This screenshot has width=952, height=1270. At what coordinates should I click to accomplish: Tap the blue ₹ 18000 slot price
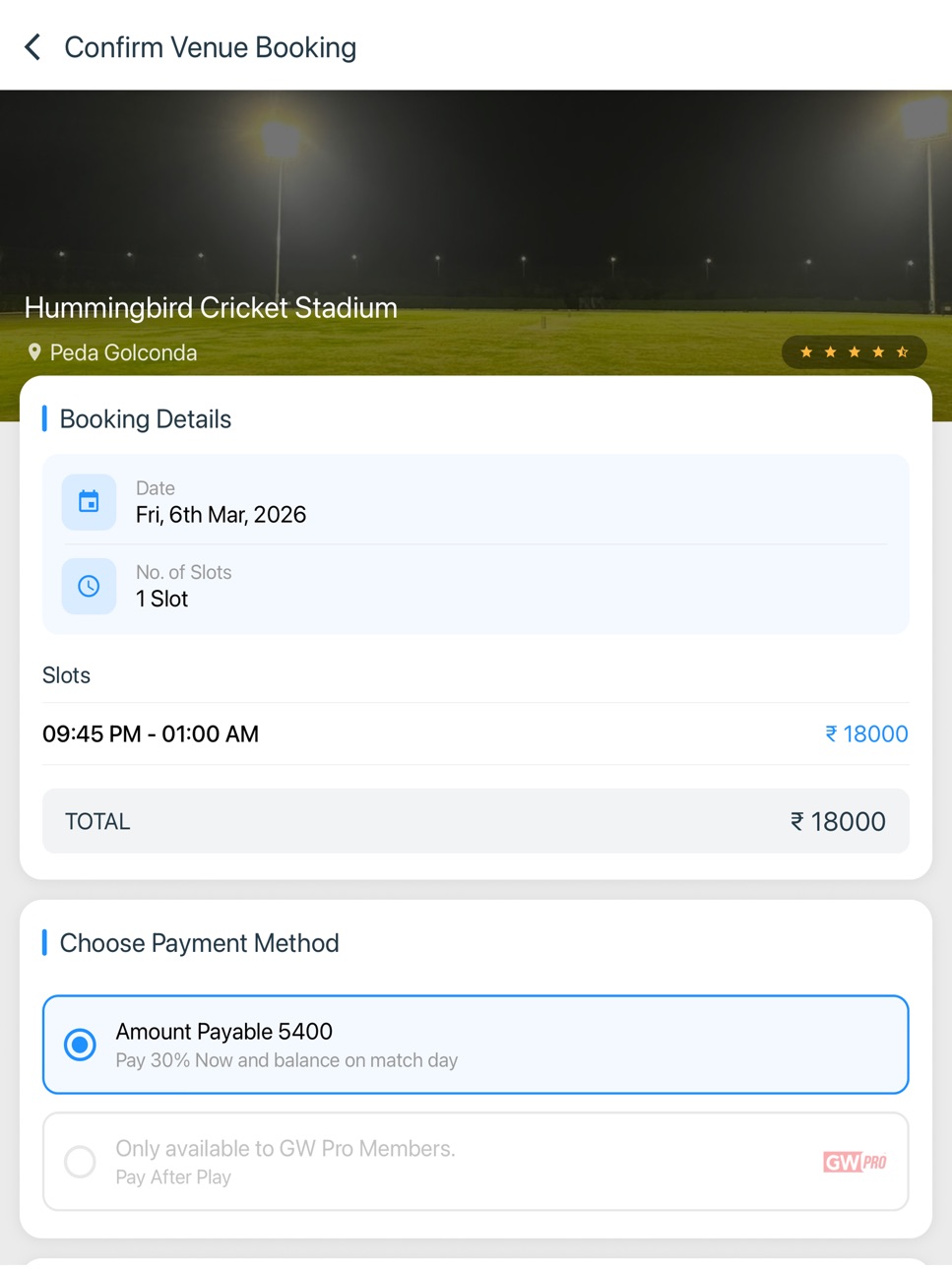(x=866, y=733)
